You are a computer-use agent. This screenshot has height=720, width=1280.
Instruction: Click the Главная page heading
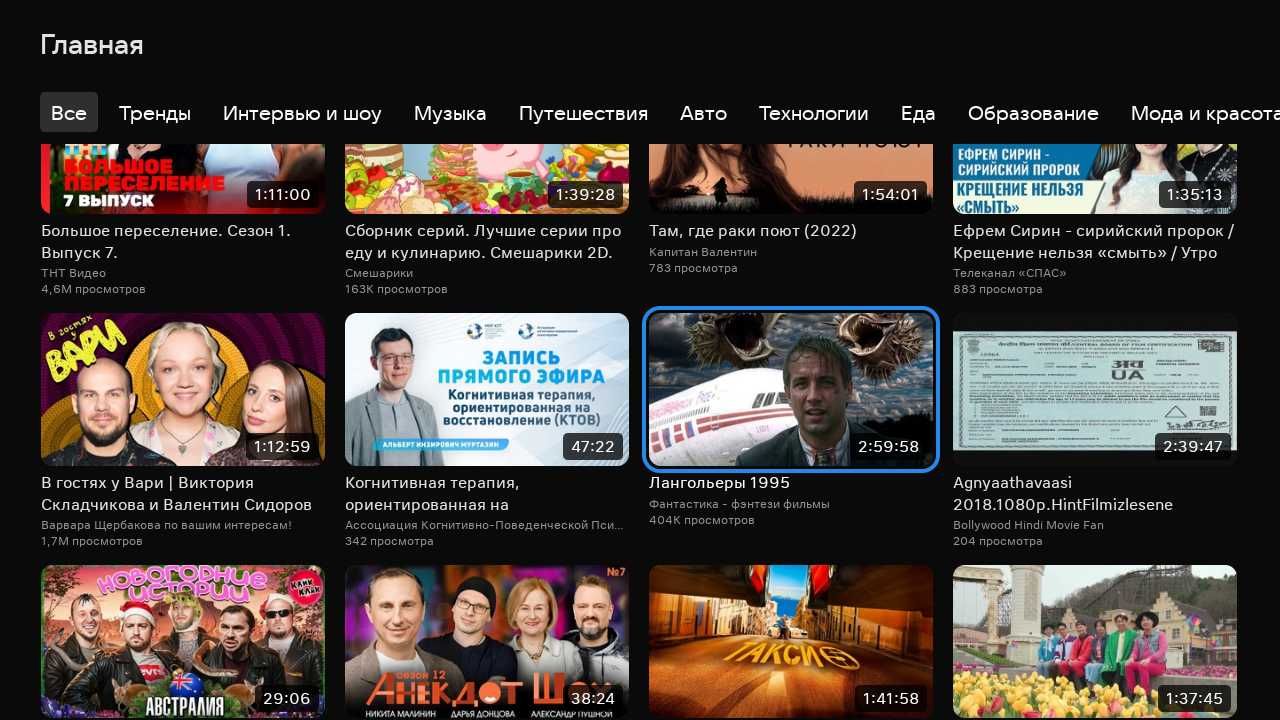point(92,45)
